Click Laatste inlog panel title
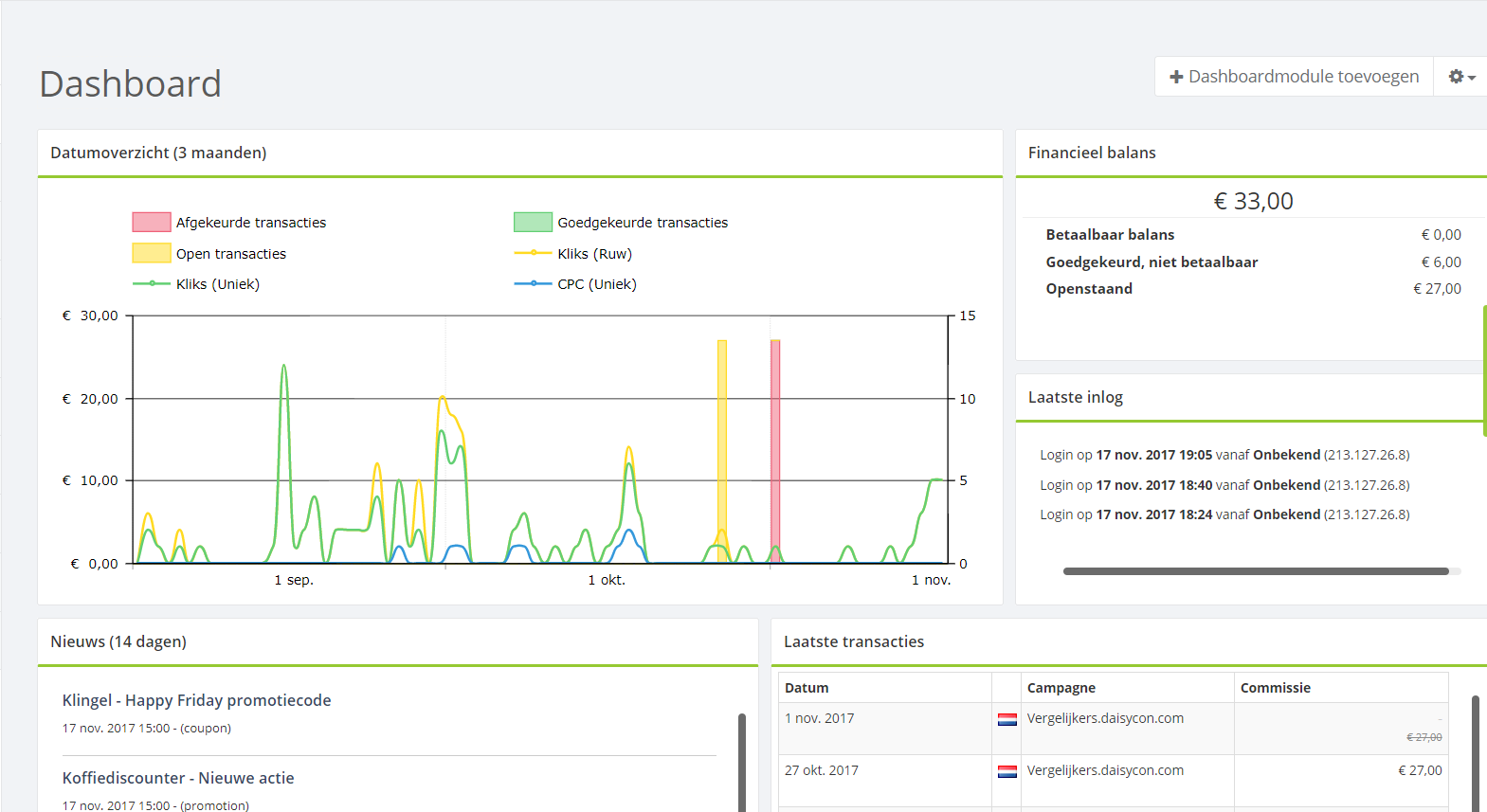This screenshot has height=812, width=1487. pos(1076,397)
